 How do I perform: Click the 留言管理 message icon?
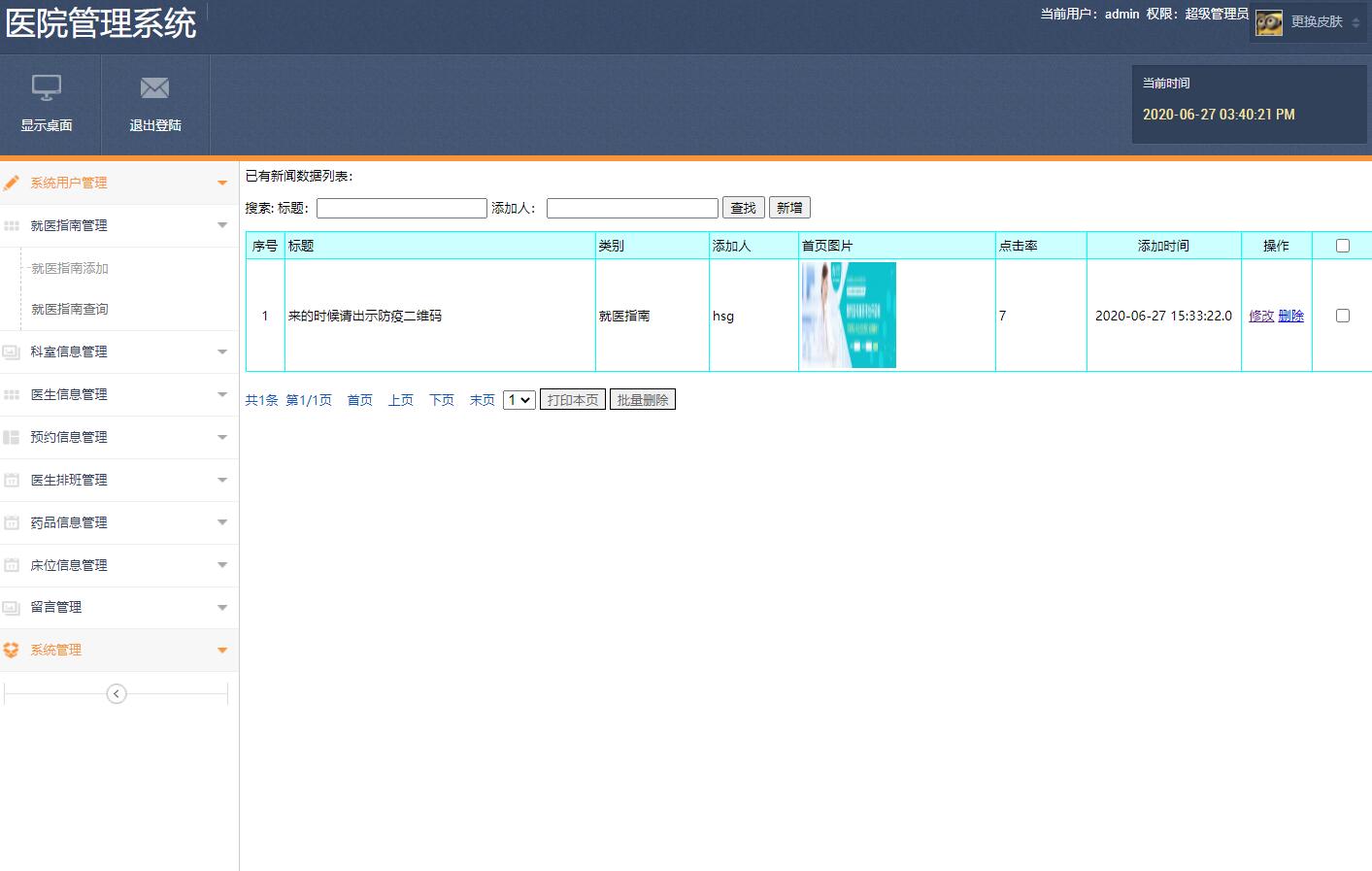12,608
